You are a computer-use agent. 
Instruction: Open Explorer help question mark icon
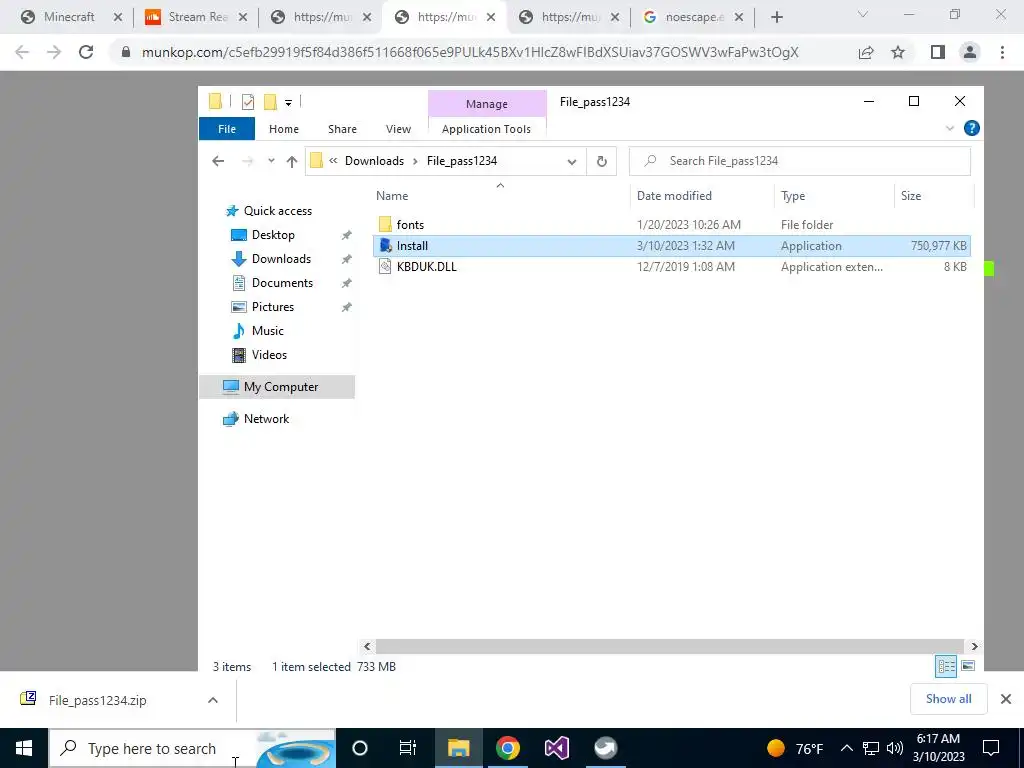972,128
